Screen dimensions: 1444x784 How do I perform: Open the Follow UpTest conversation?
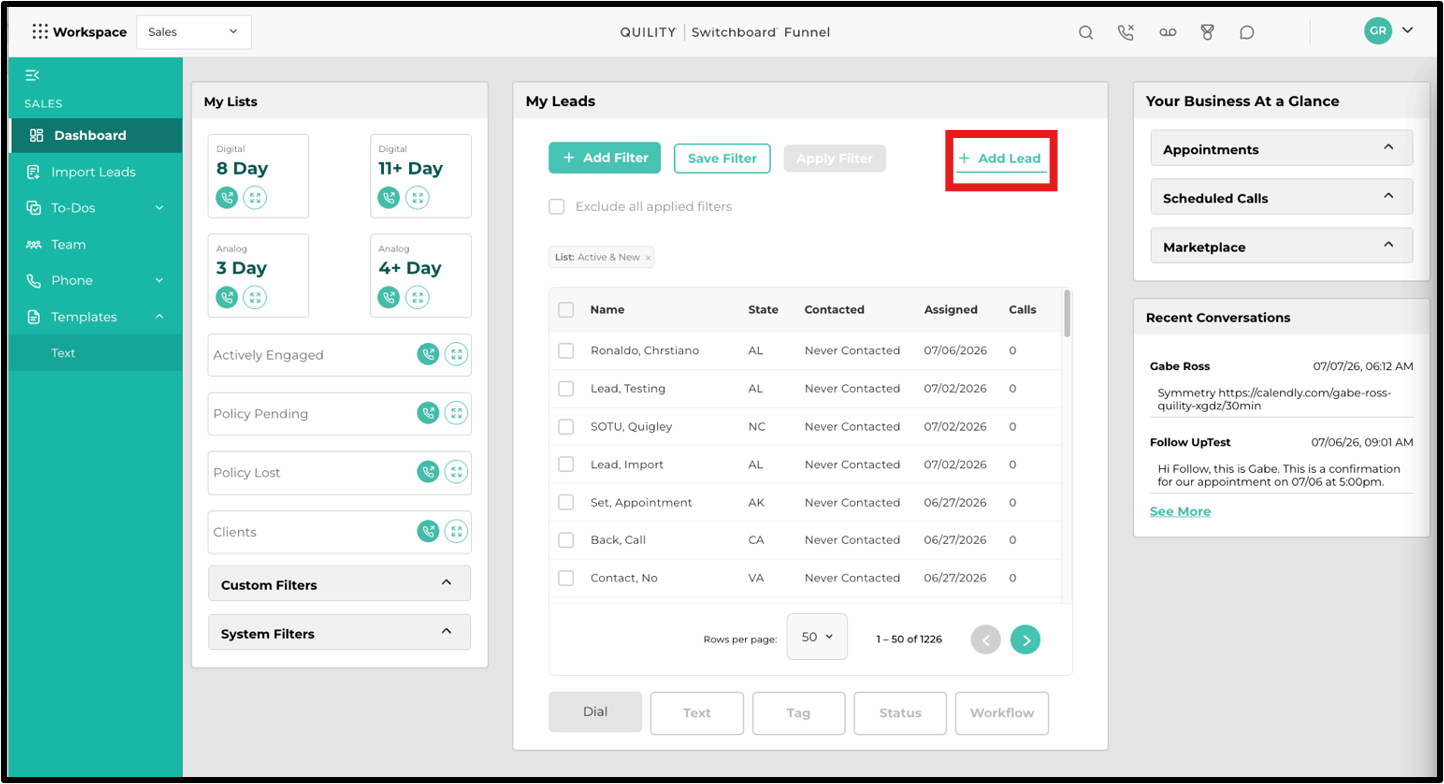(1281, 465)
